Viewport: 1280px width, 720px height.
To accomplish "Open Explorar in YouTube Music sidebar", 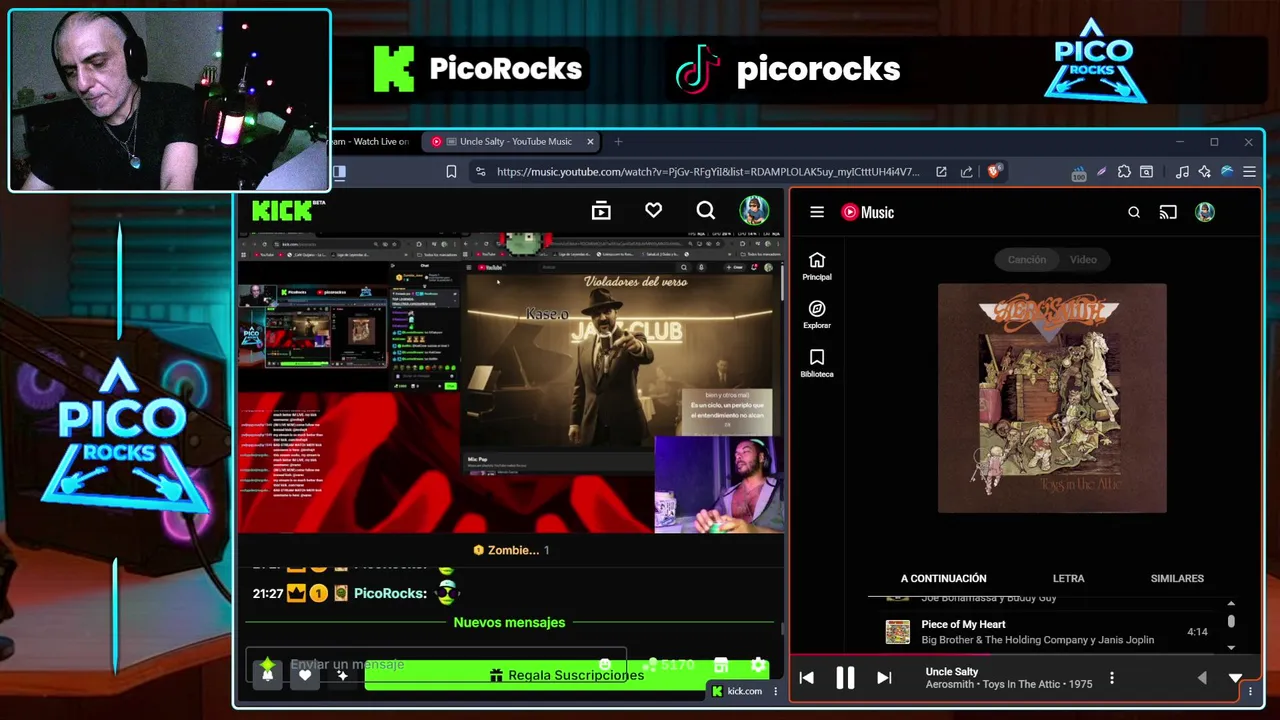I will pos(817,314).
